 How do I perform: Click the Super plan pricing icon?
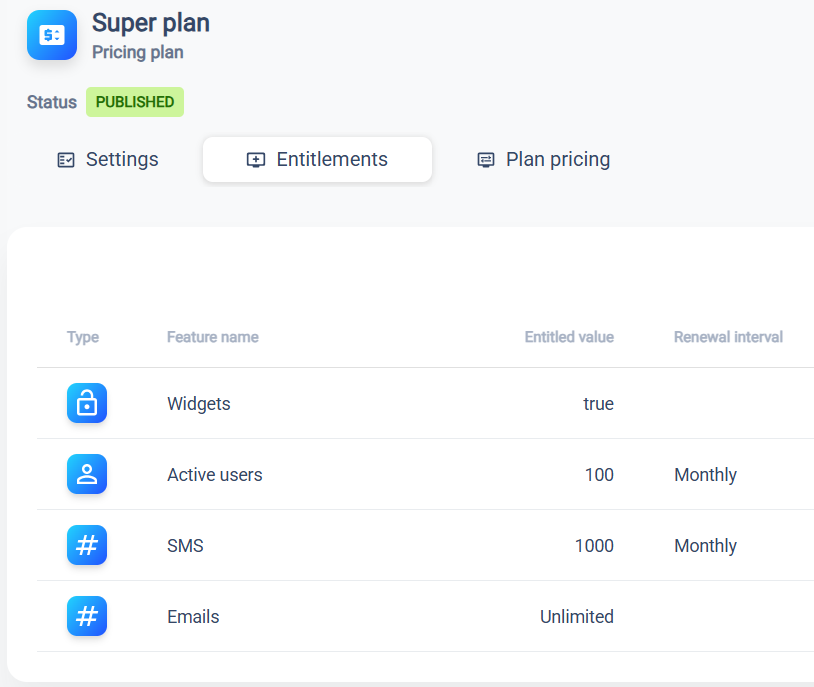coord(52,35)
